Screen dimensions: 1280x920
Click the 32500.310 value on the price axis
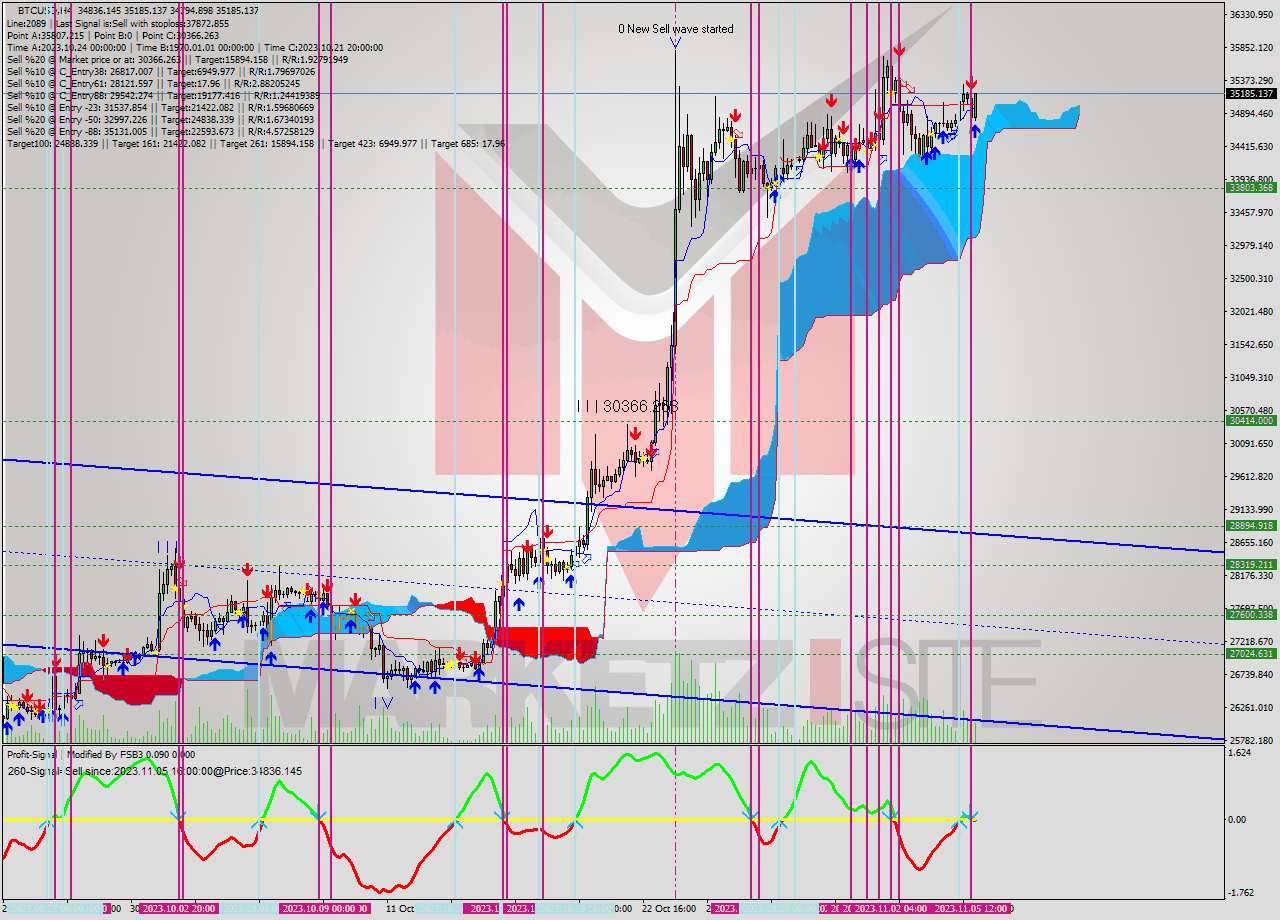(x=1251, y=278)
